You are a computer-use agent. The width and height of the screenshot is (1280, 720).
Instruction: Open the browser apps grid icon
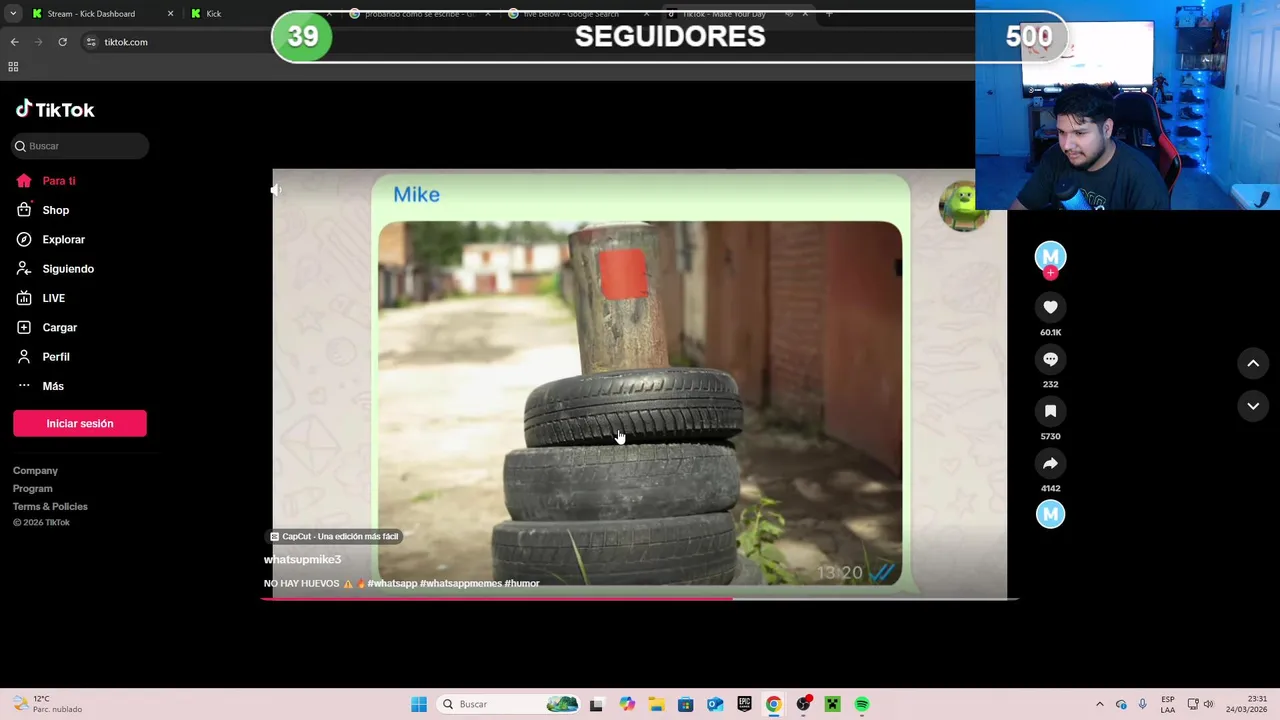coord(13,67)
